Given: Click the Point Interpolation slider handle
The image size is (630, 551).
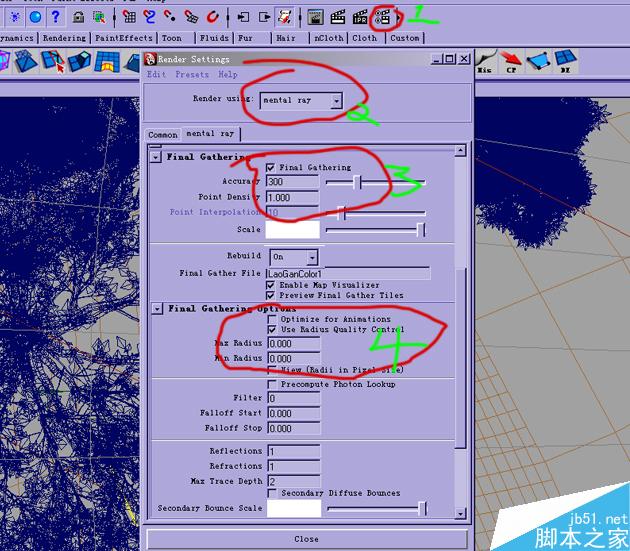Looking at the screenshot, I should click(341, 213).
